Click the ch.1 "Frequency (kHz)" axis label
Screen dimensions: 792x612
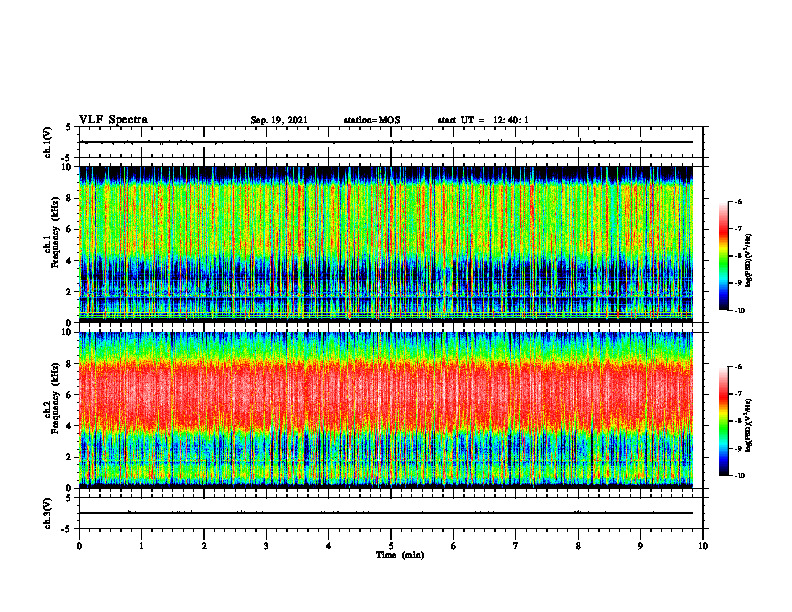click(55, 232)
